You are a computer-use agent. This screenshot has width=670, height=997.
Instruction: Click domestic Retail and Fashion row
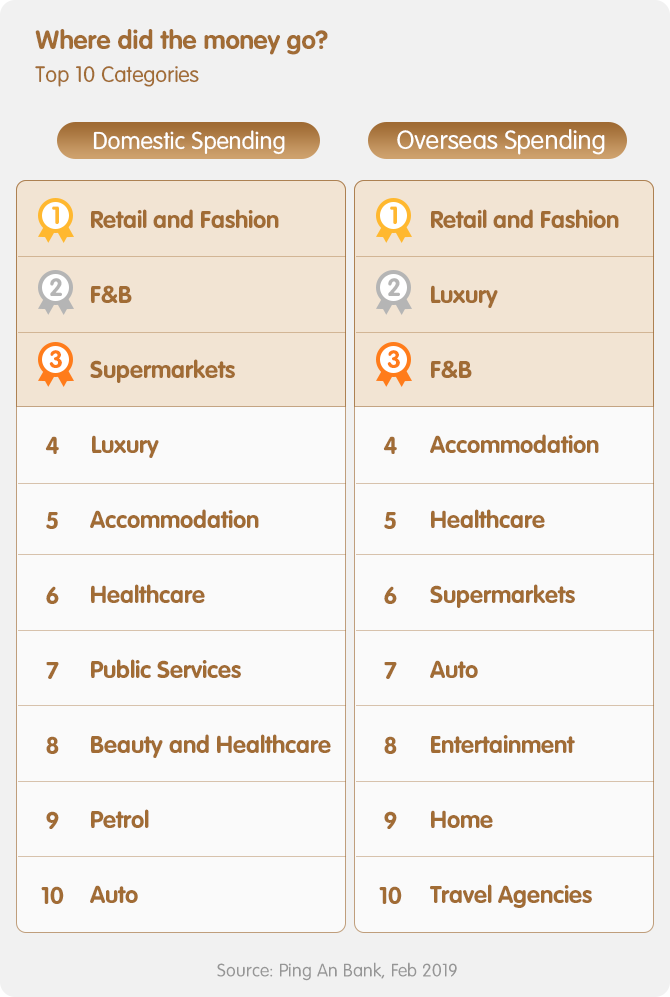[181, 219]
